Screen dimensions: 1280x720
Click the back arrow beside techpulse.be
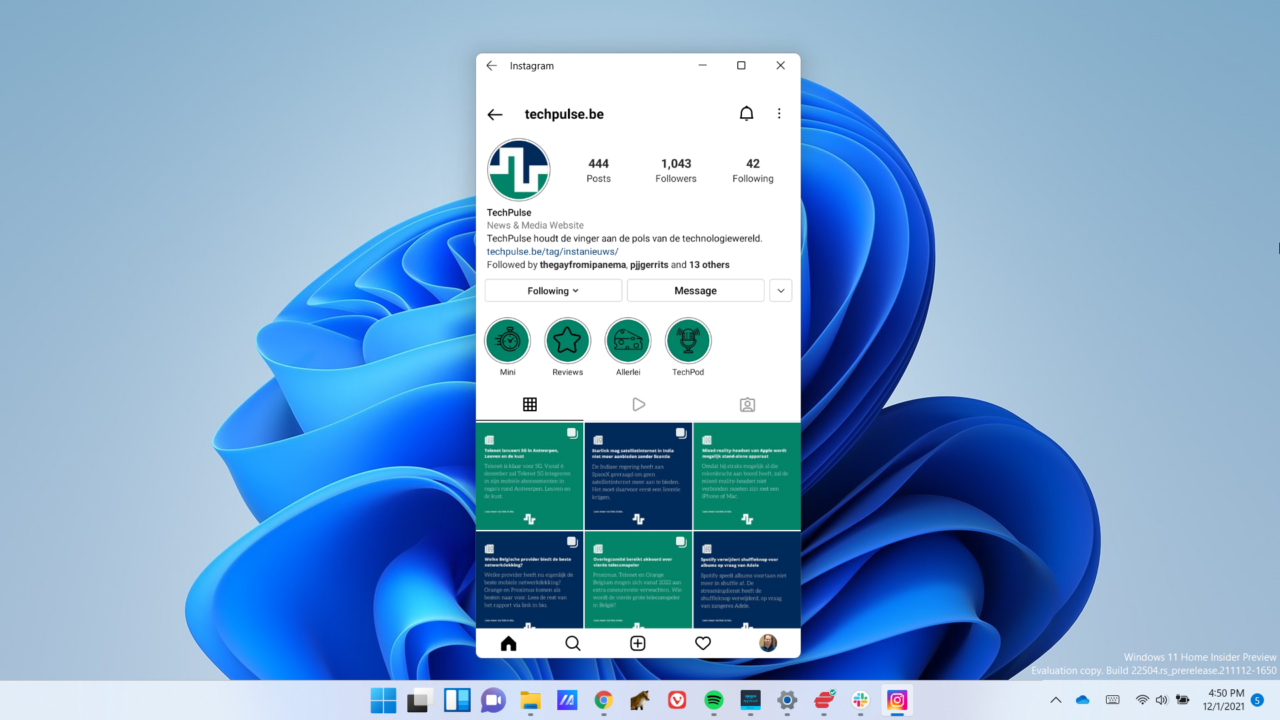[x=495, y=115]
